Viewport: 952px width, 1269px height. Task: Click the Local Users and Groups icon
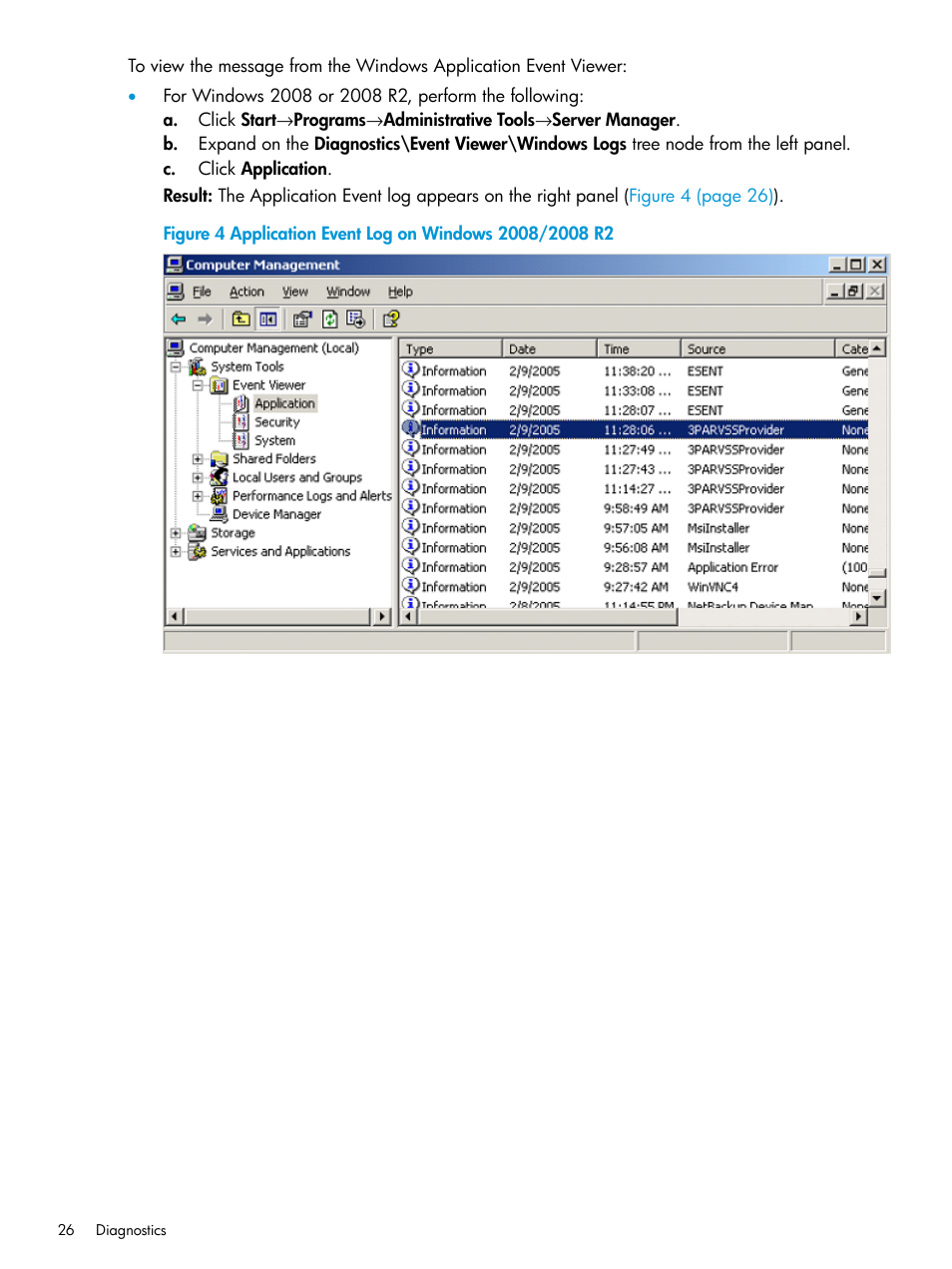[x=220, y=477]
